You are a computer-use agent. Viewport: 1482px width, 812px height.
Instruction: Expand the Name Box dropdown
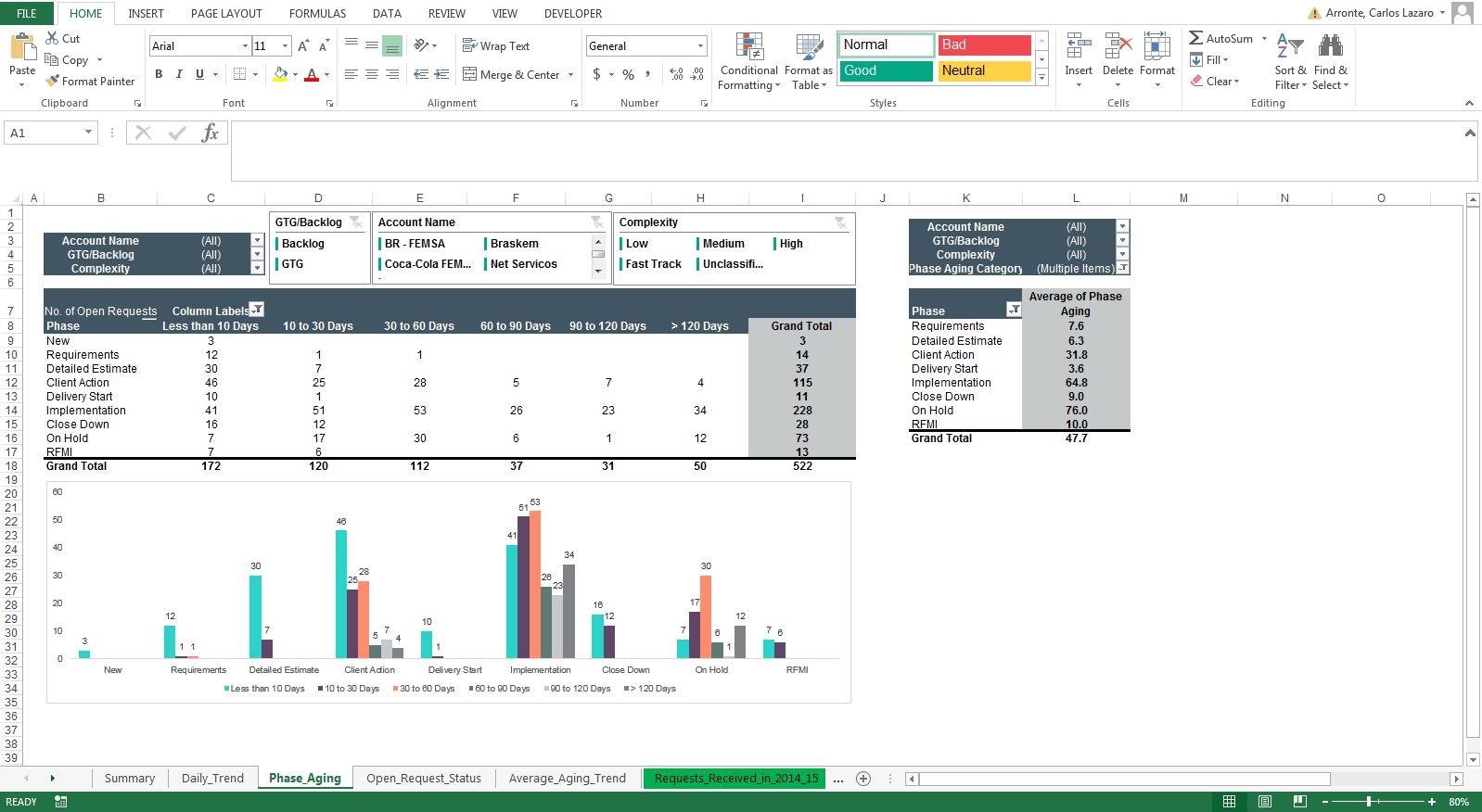pyautogui.click(x=88, y=133)
